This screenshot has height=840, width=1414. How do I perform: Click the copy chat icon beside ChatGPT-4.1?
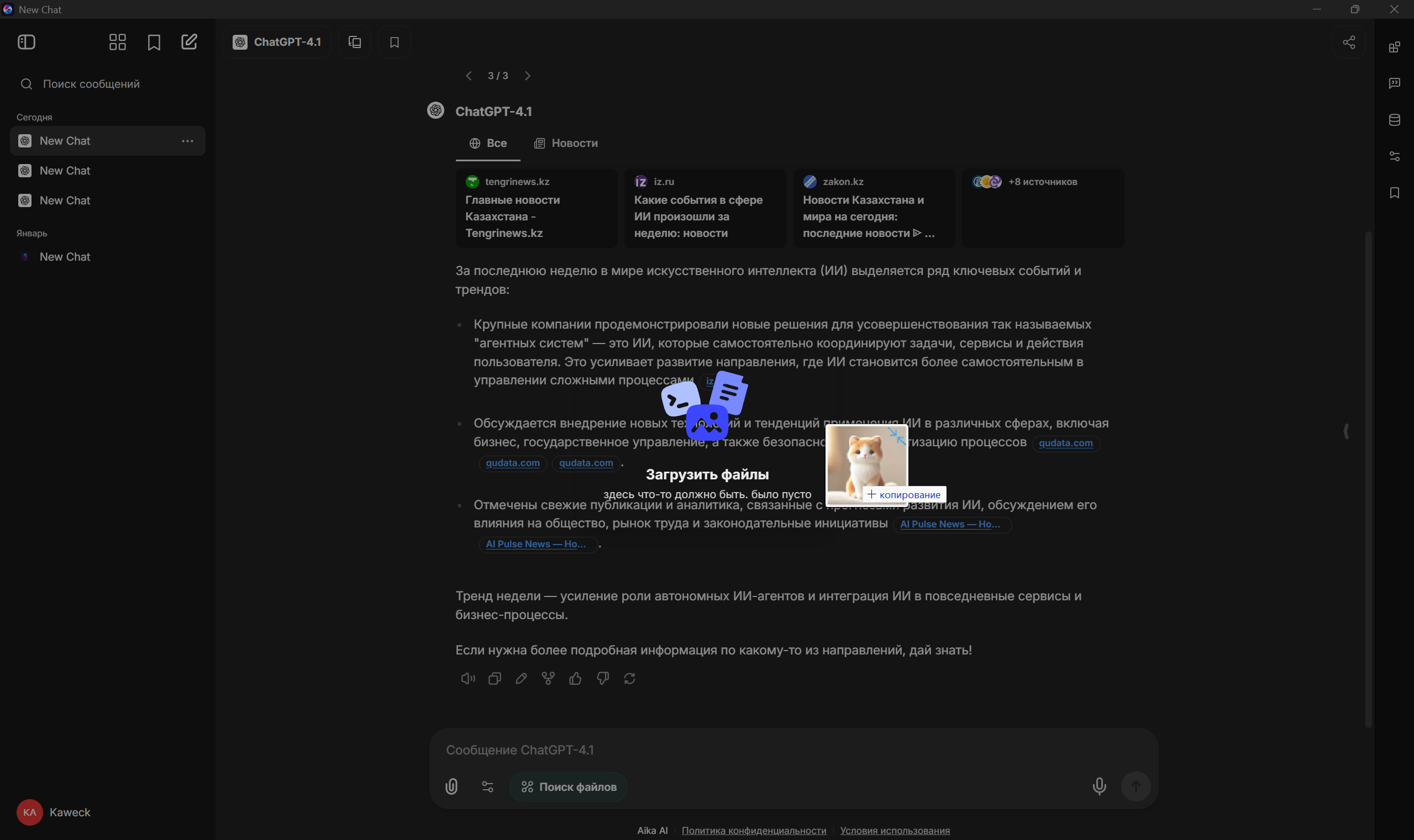[355, 42]
